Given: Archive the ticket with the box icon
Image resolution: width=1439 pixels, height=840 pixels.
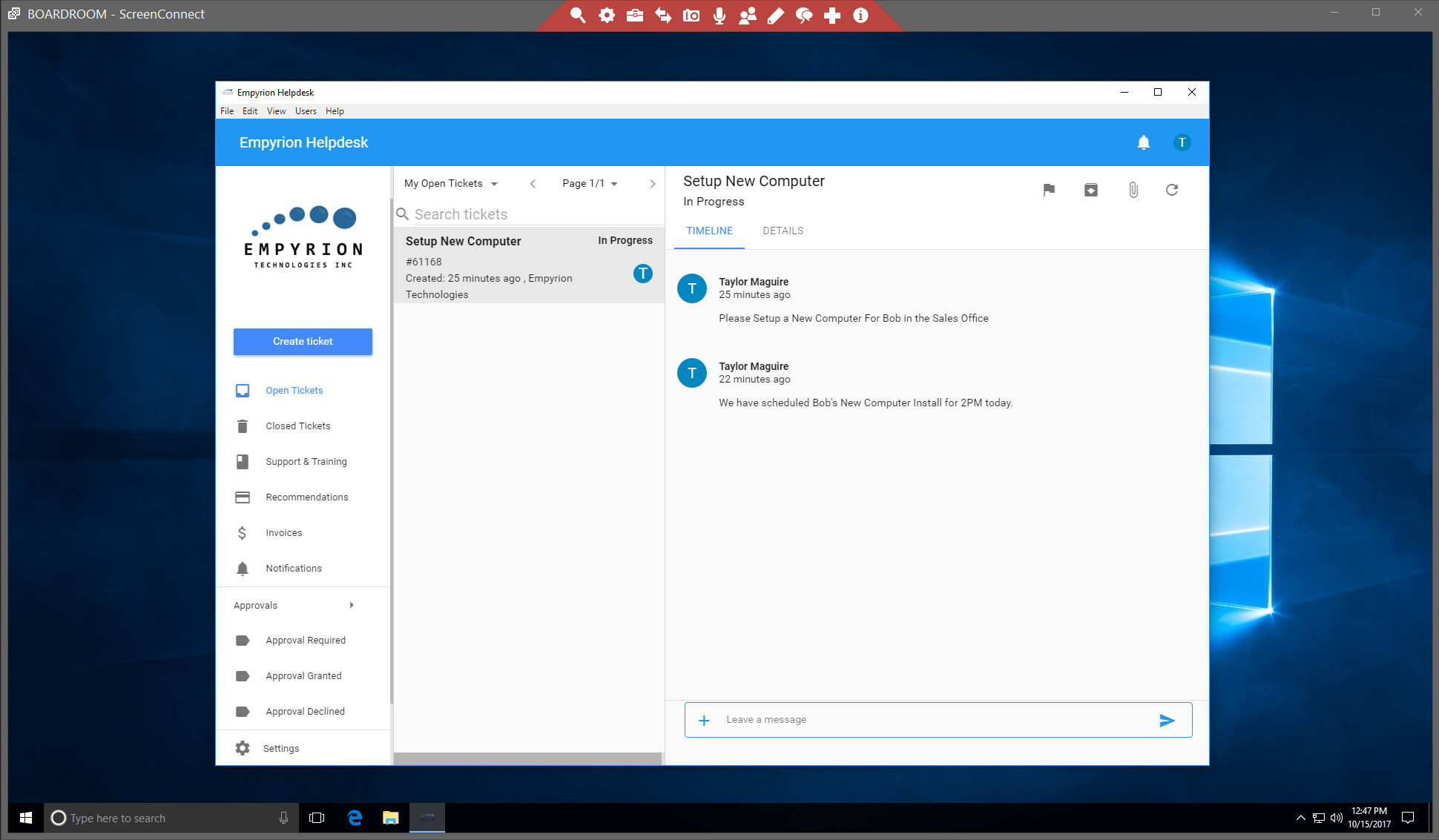Looking at the screenshot, I should click(x=1091, y=190).
